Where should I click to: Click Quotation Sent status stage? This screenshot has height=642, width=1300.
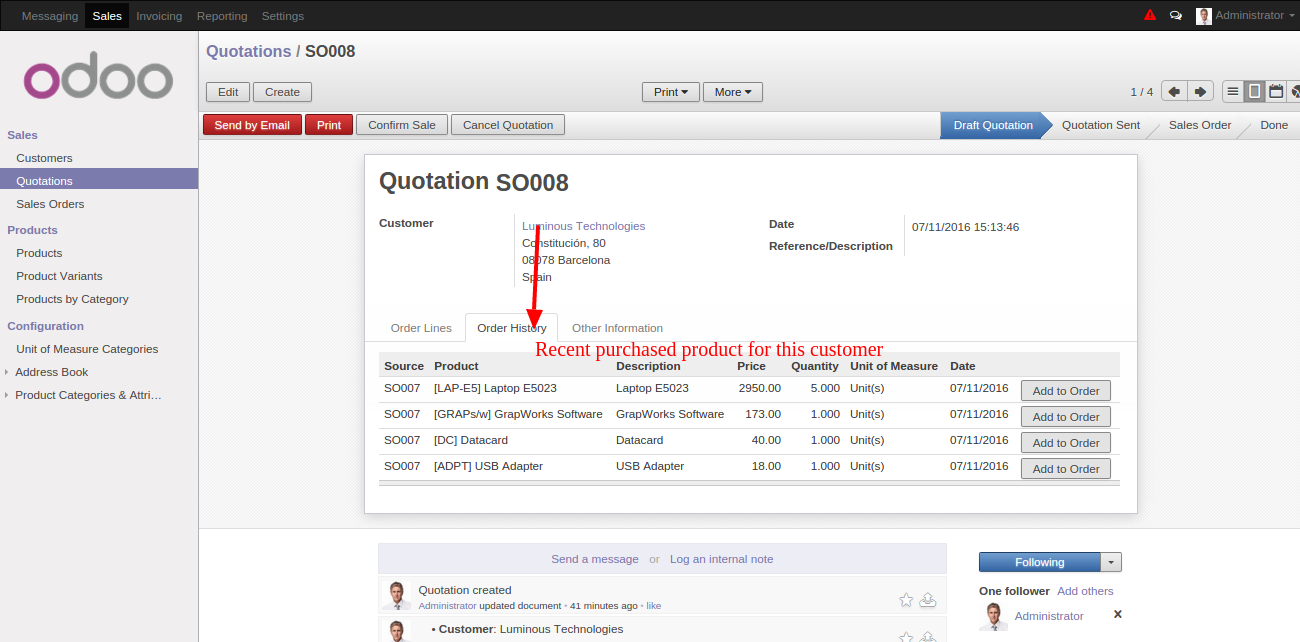(x=1100, y=125)
